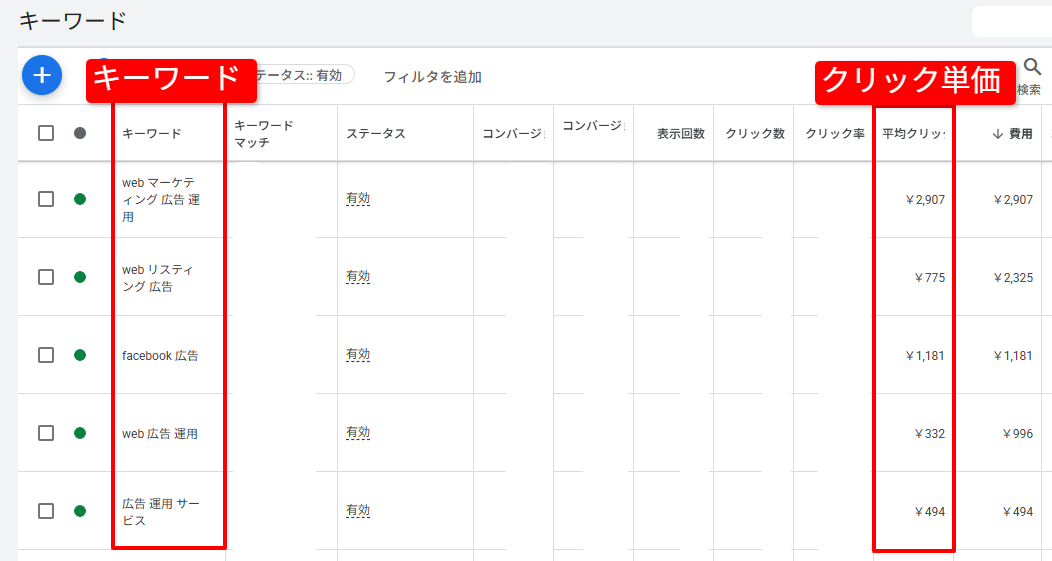
Task: Click the キーワード page title
Action: click(x=72, y=21)
